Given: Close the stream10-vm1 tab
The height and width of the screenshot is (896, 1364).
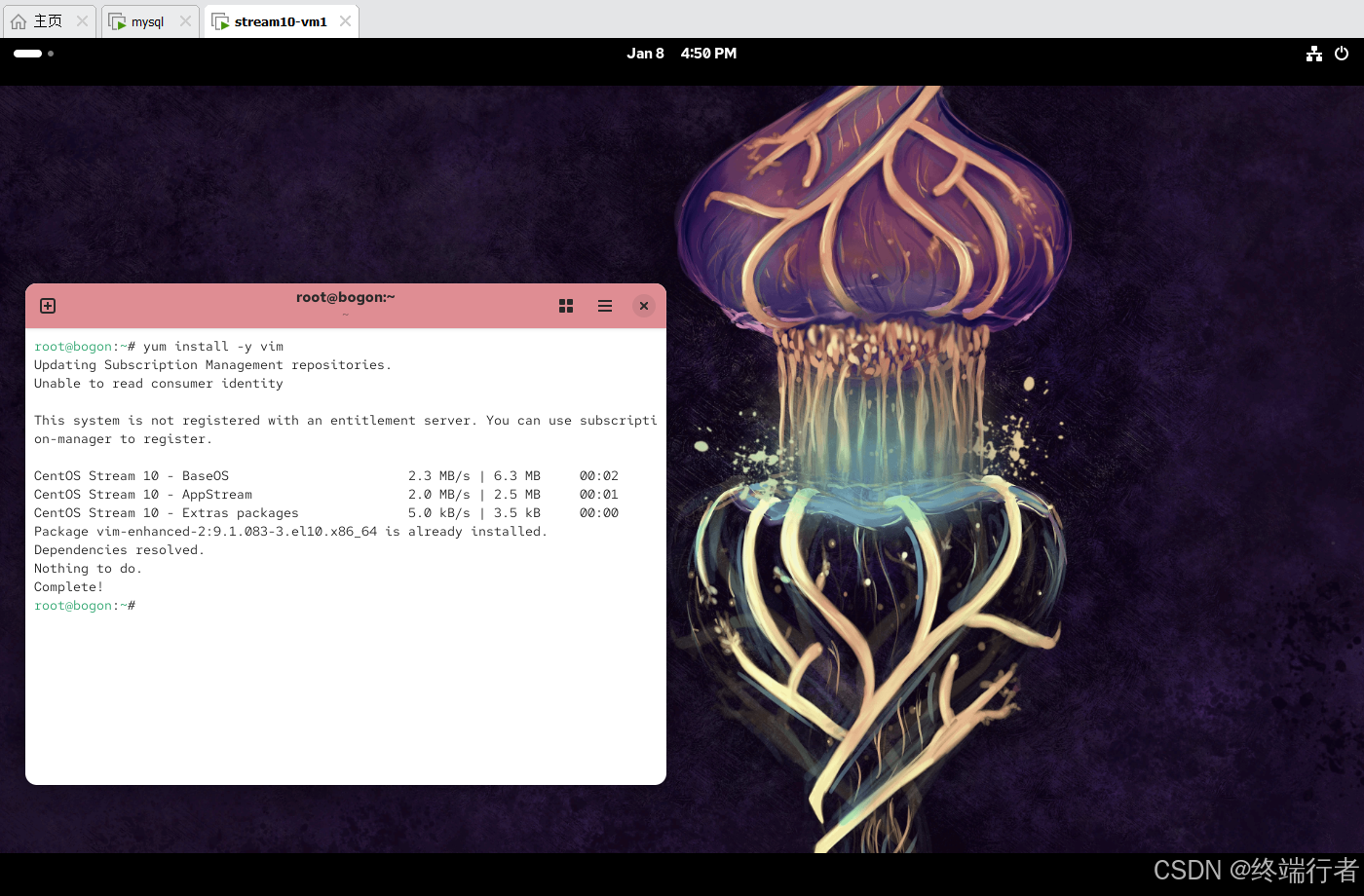Looking at the screenshot, I should 345,21.
